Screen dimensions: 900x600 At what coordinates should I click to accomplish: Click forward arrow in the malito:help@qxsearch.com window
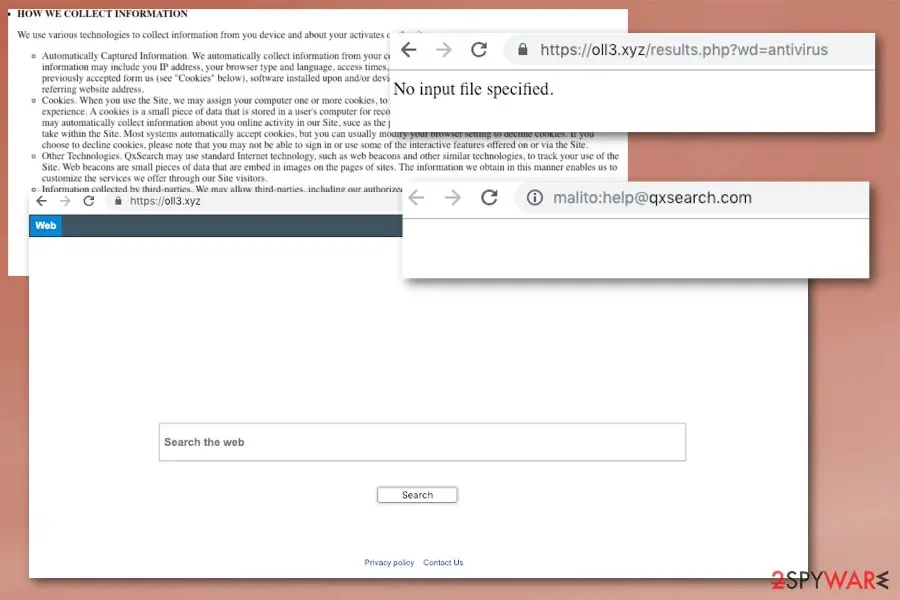point(453,198)
